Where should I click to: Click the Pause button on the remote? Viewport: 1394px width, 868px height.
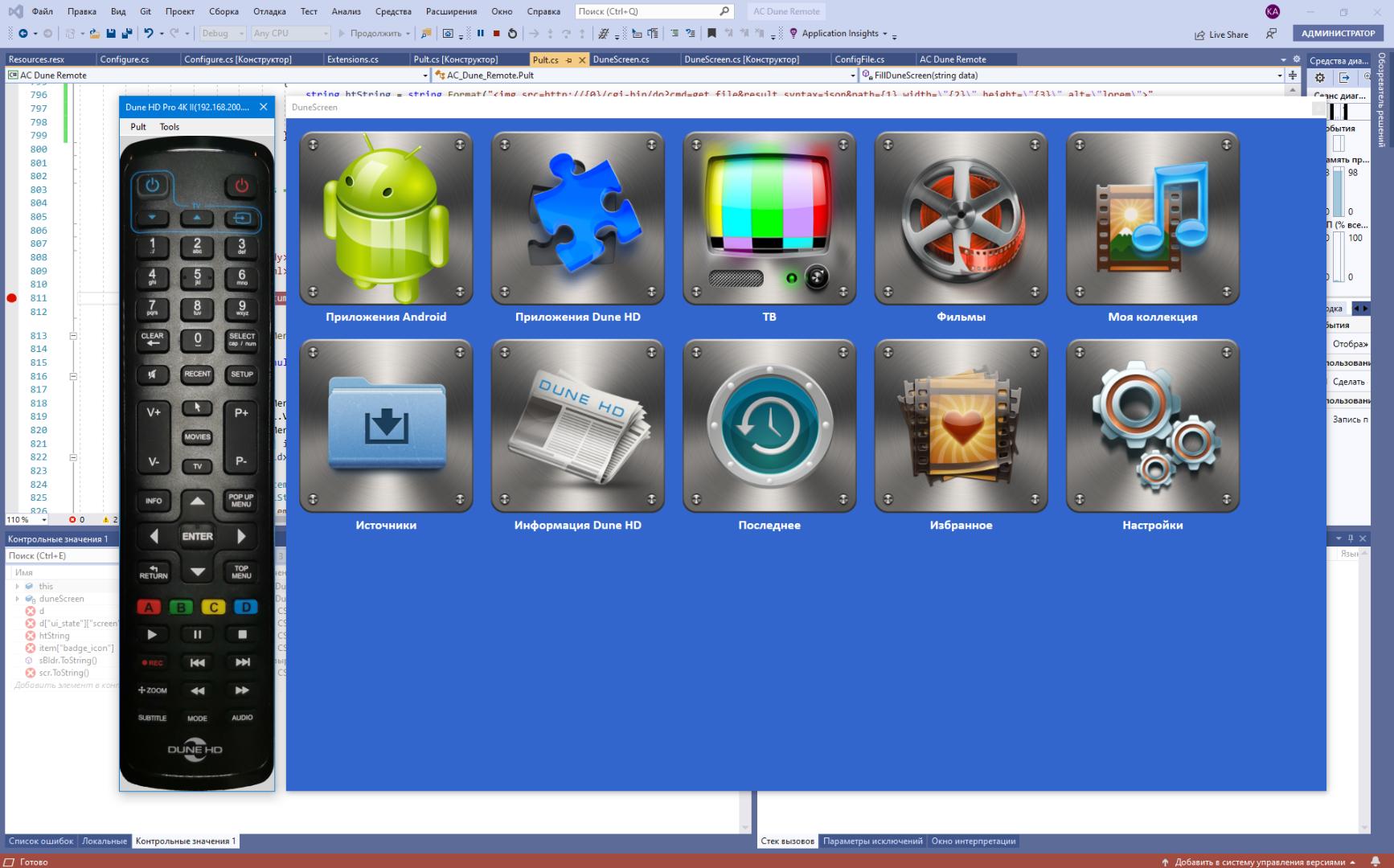(x=197, y=634)
